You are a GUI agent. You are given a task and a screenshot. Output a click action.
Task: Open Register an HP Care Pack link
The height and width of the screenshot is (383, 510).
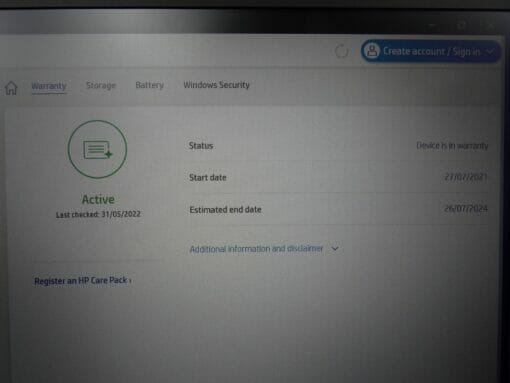(x=83, y=281)
